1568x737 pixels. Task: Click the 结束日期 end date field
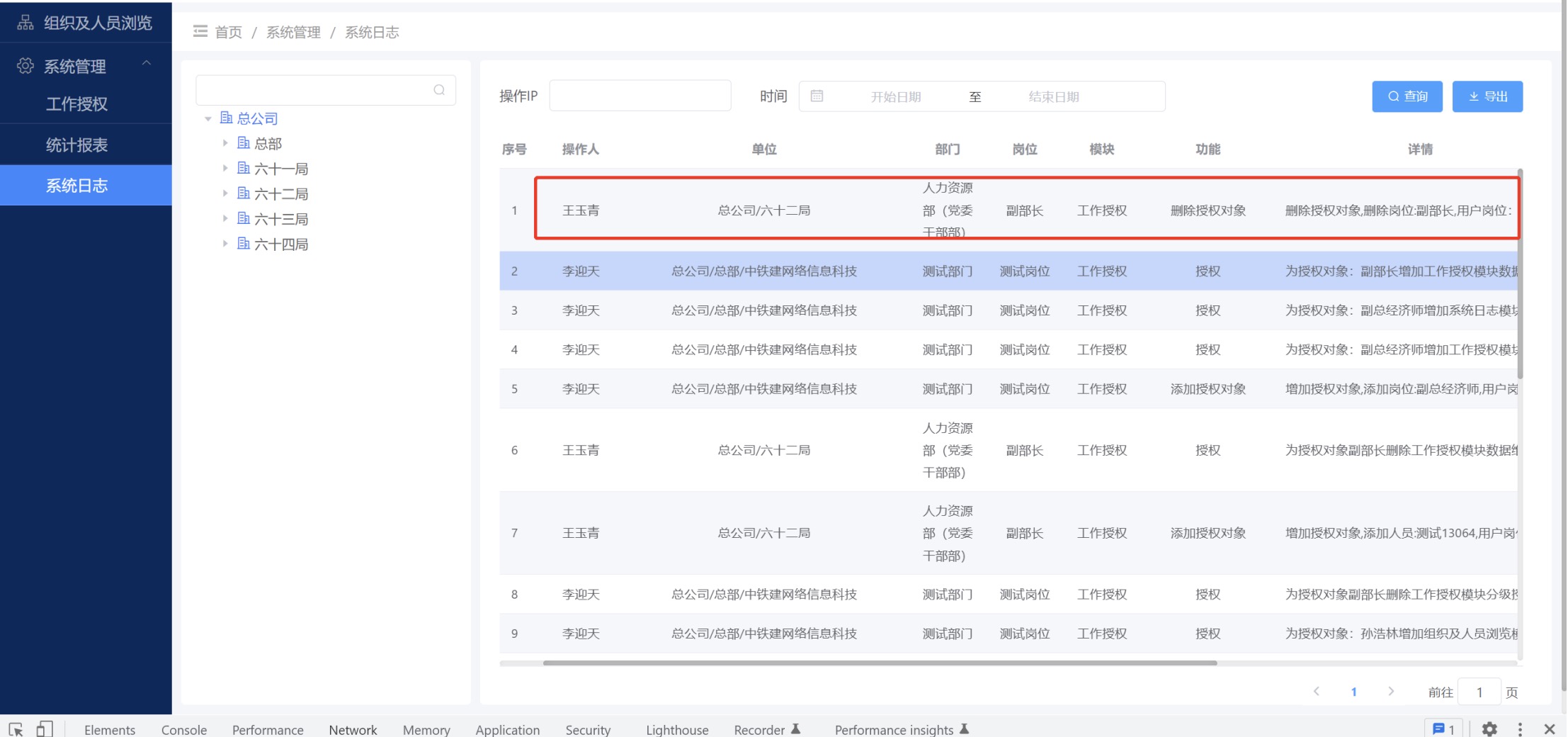tap(1054, 96)
